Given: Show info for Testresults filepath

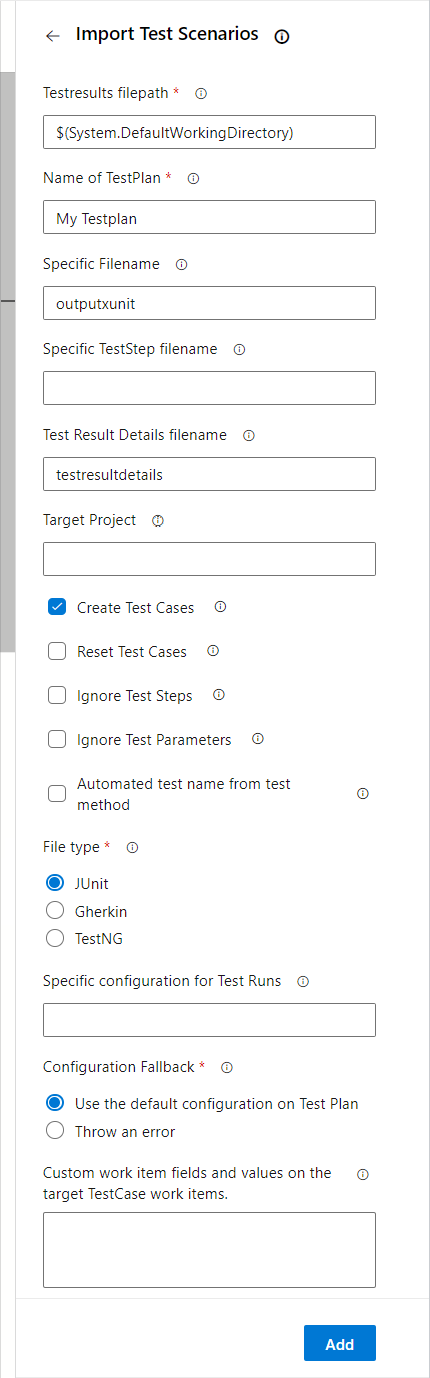Looking at the screenshot, I should point(201,93).
